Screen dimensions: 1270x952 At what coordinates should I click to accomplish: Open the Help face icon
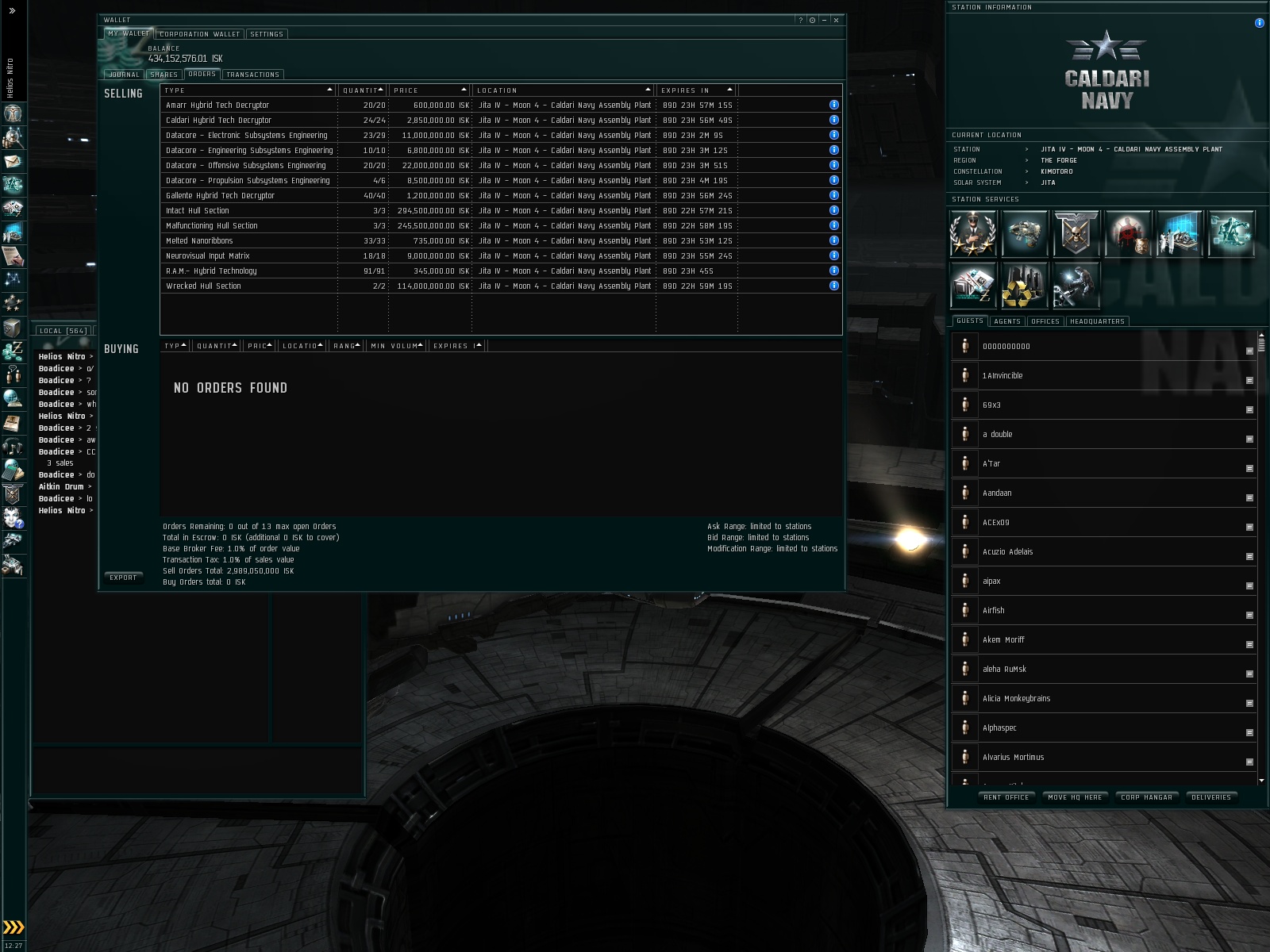13,517
